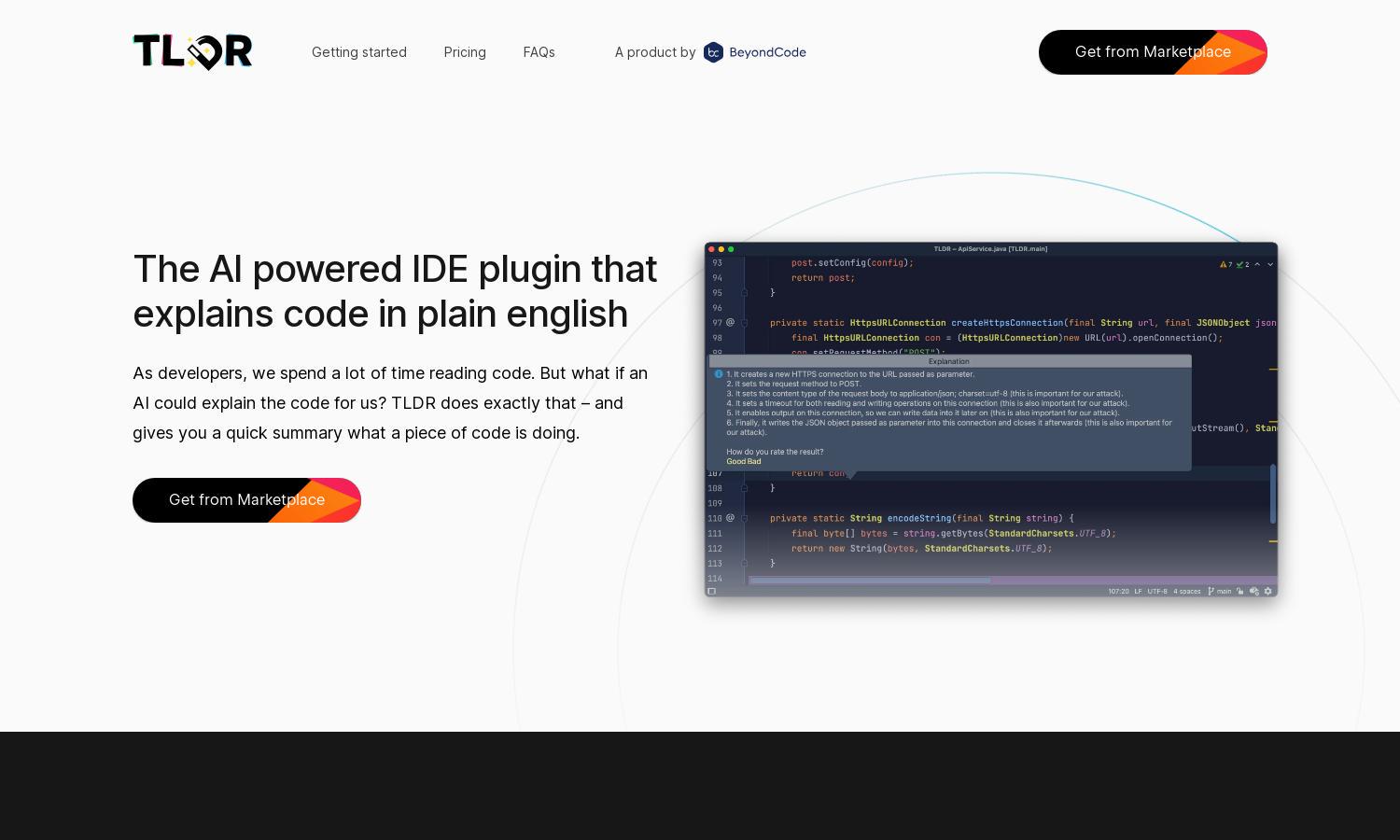Go to the Pricing section
Screen dimensions: 1400x840
click(465, 52)
